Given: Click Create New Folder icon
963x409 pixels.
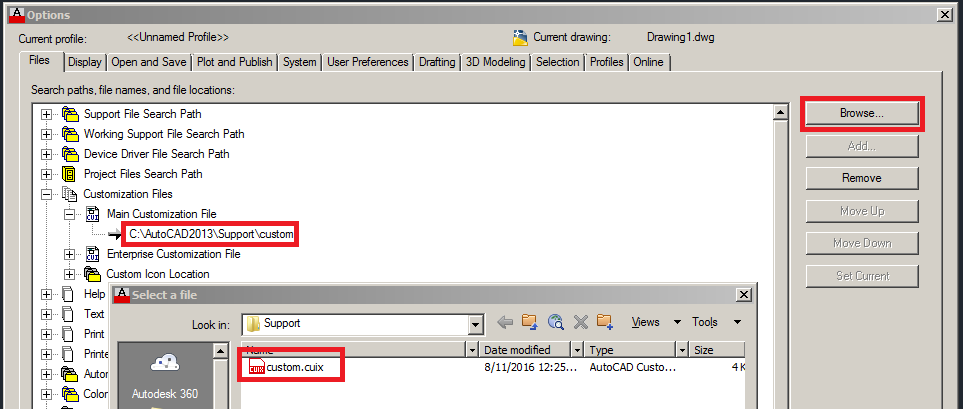Looking at the screenshot, I should click(x=605, y=321).
